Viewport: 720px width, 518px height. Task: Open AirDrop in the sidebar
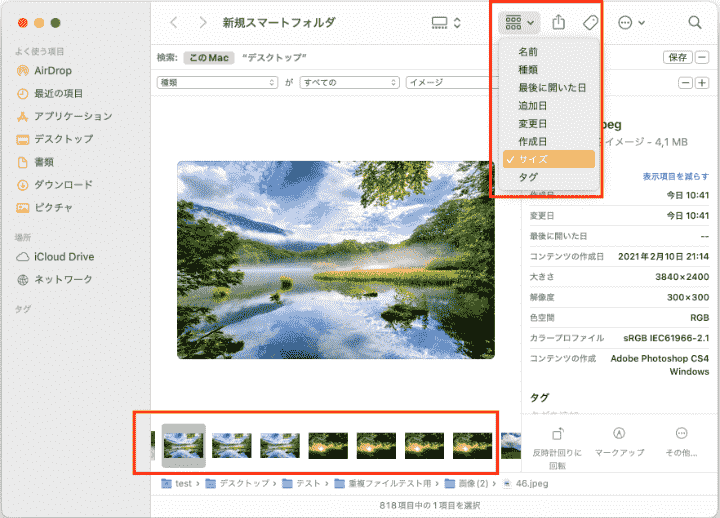(51, 71)
